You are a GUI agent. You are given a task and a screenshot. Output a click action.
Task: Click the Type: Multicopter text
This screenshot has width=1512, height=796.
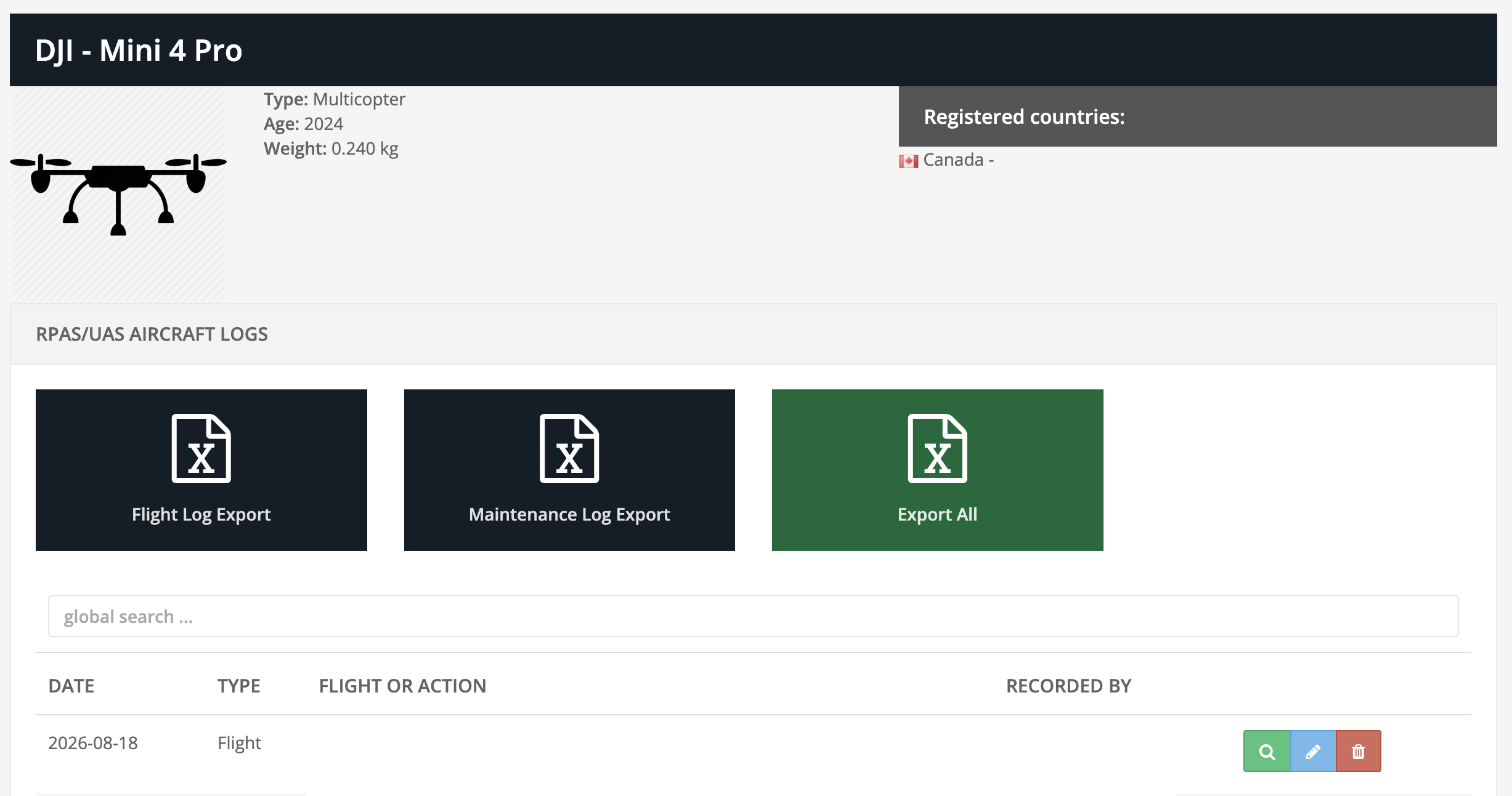click(335, 99)
